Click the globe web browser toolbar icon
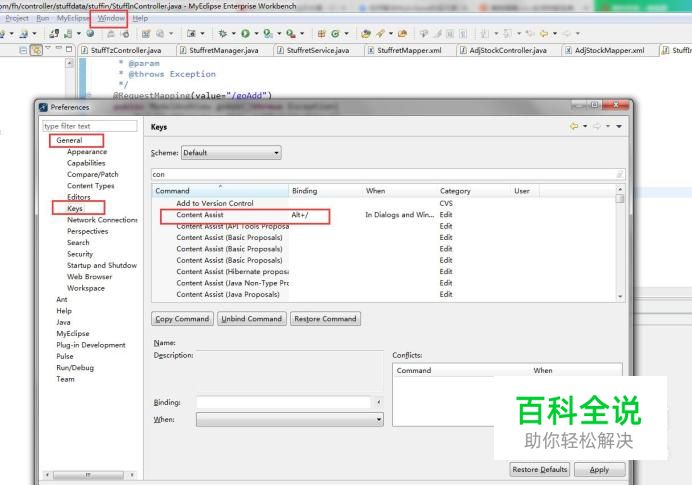Screen dimensions: 692x485 click(x=90, y=34)
